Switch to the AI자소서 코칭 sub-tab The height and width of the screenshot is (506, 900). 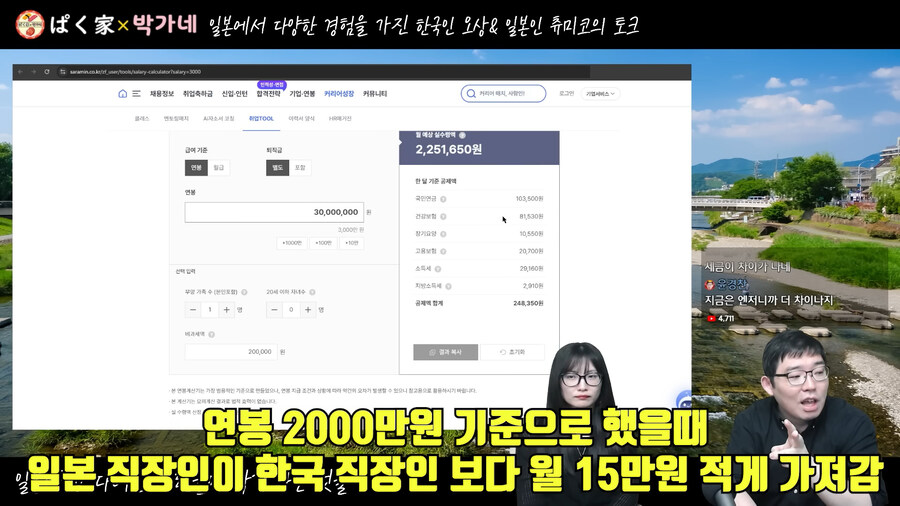click(219, 119)
